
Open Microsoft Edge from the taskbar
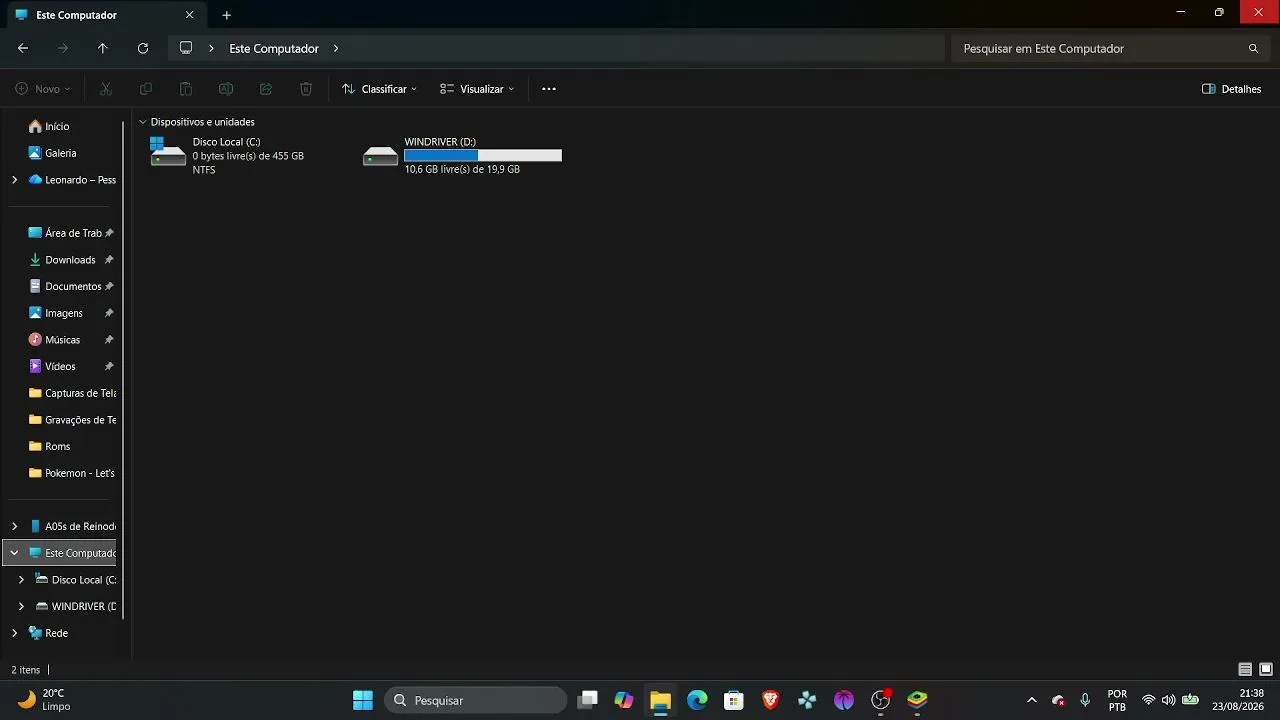tap(697, 700)
